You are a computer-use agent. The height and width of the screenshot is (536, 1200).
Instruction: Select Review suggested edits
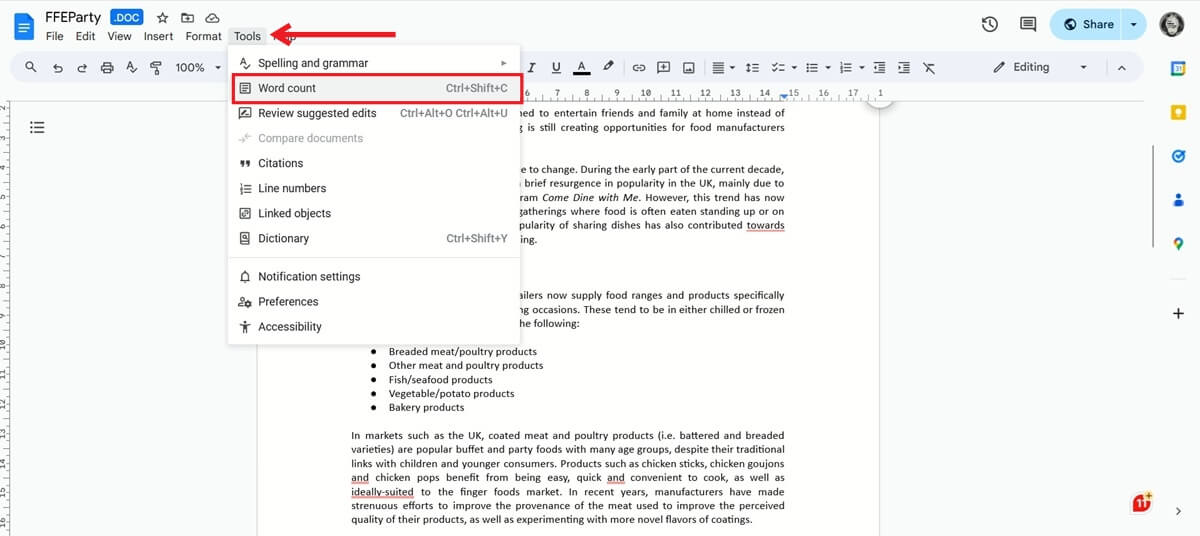click(374, 113)
